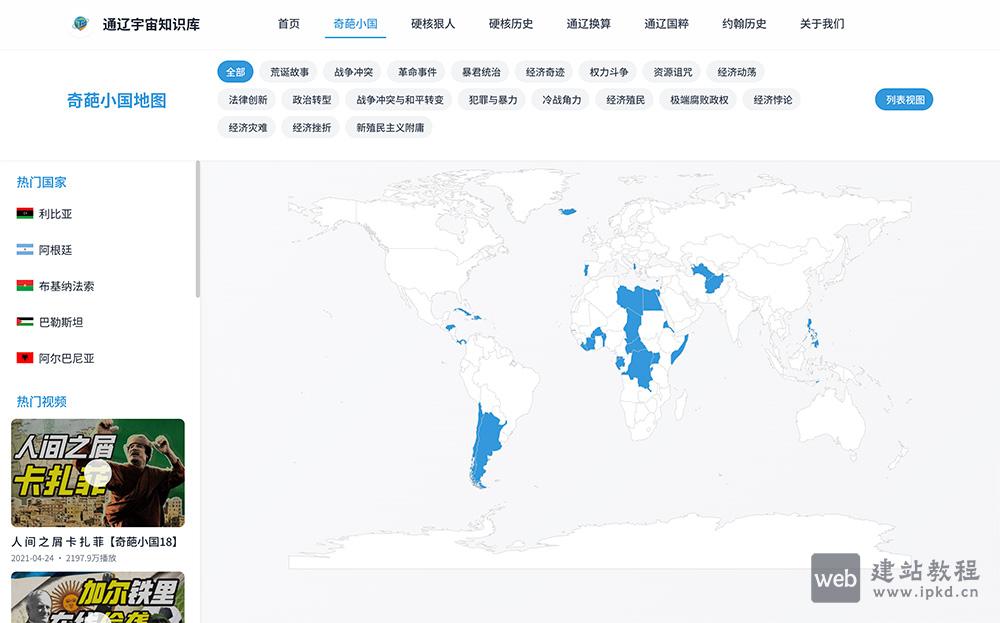The height and width of the screenshot is (623, 1000).
Task: Click Somalia highlighted on the map
Action: 679,349
